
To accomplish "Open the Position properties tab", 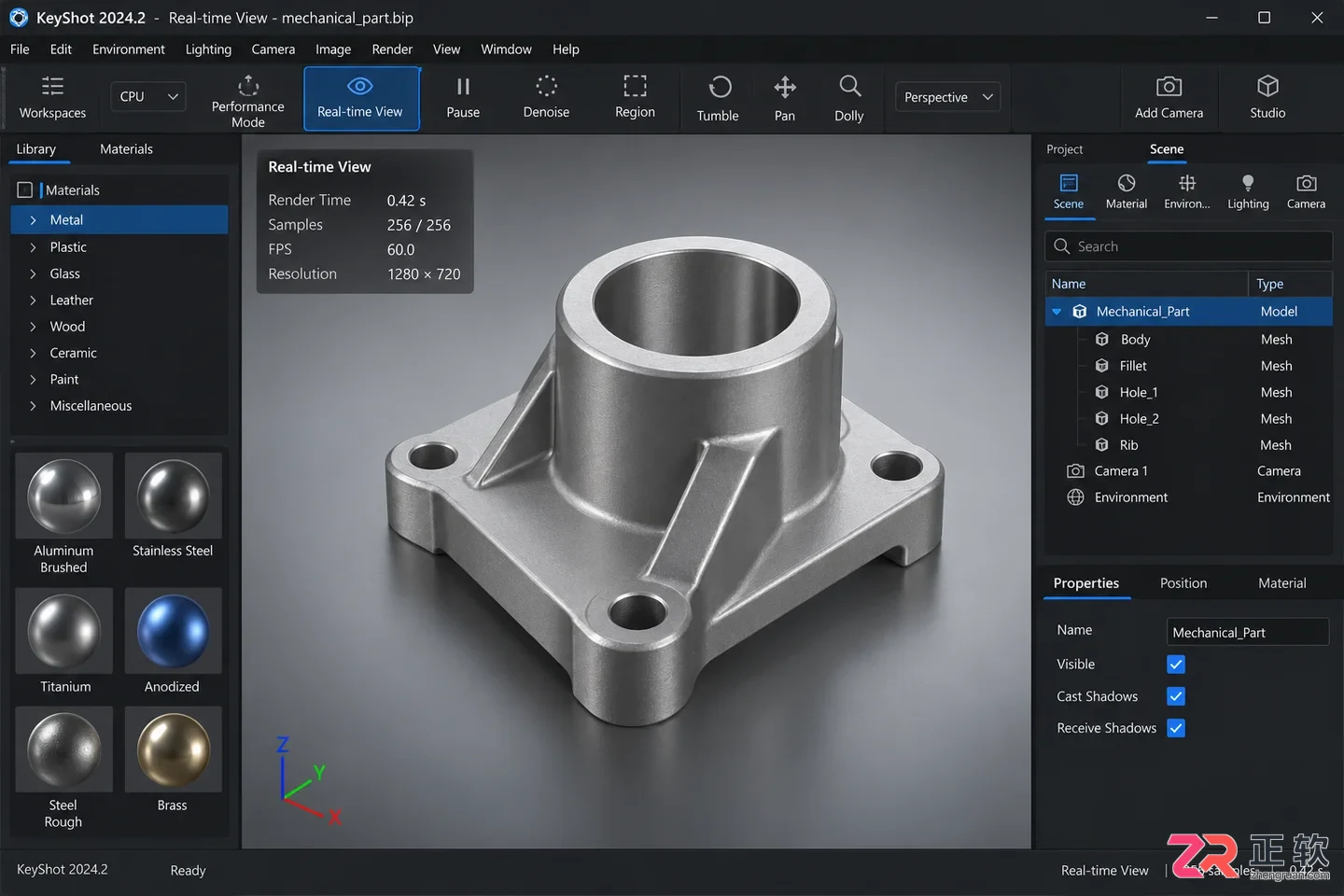I will 1183,583.
